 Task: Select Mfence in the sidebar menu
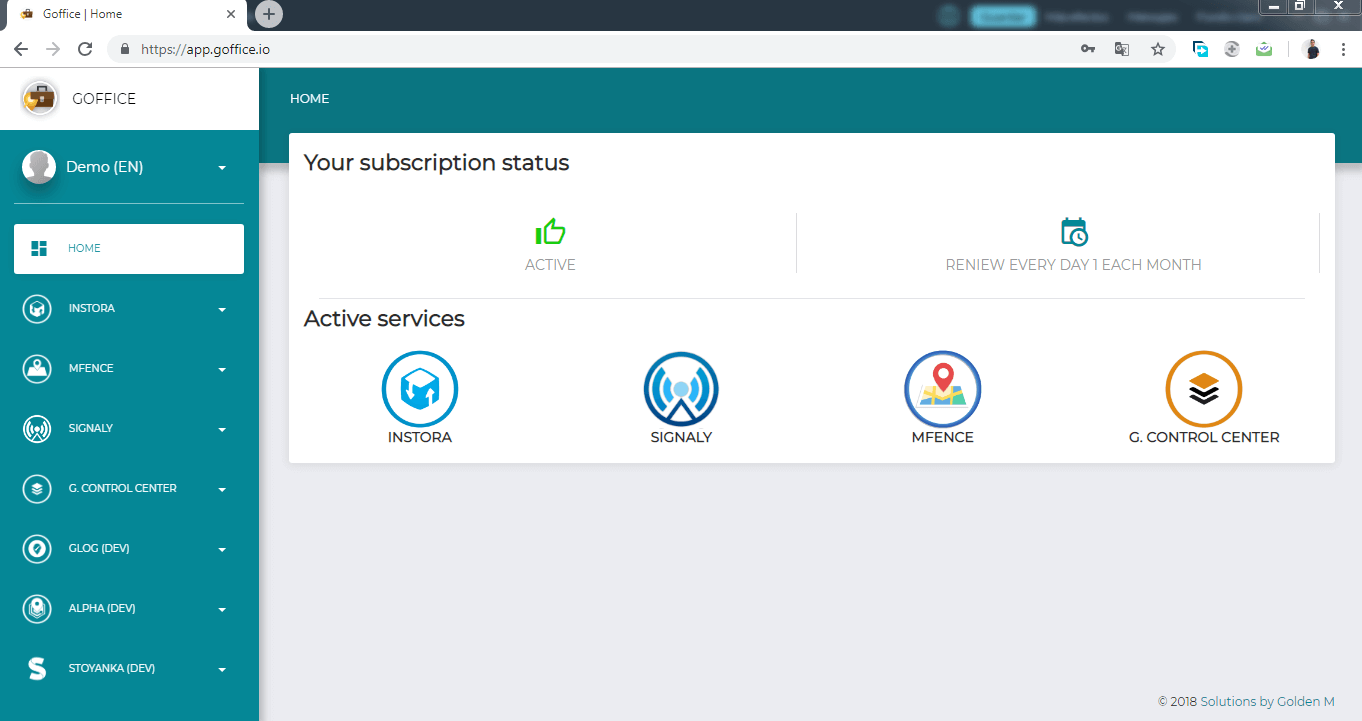pyautogui.click(x=91, y=368)
